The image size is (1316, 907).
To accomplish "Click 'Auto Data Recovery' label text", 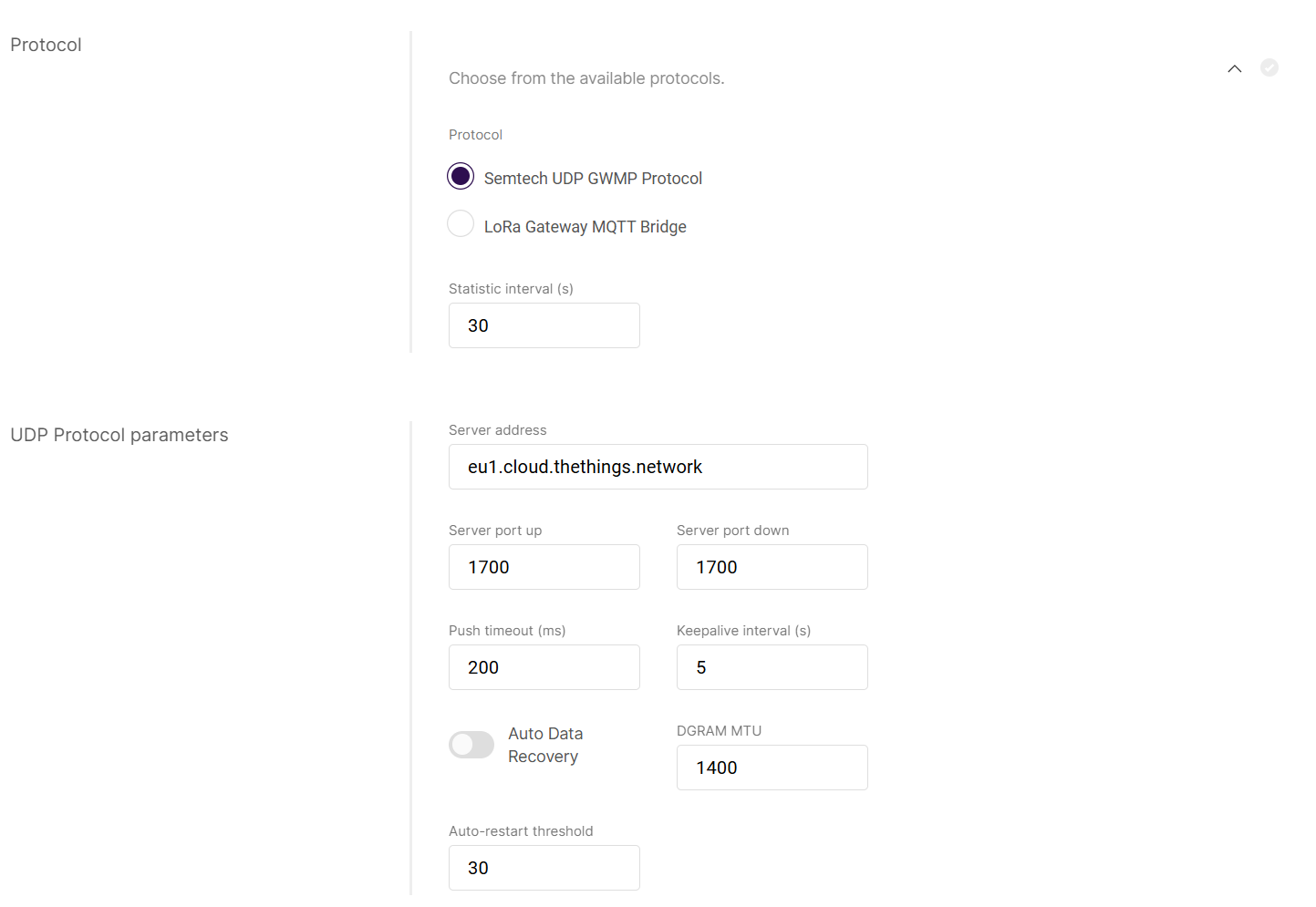I will coord(545,745).
